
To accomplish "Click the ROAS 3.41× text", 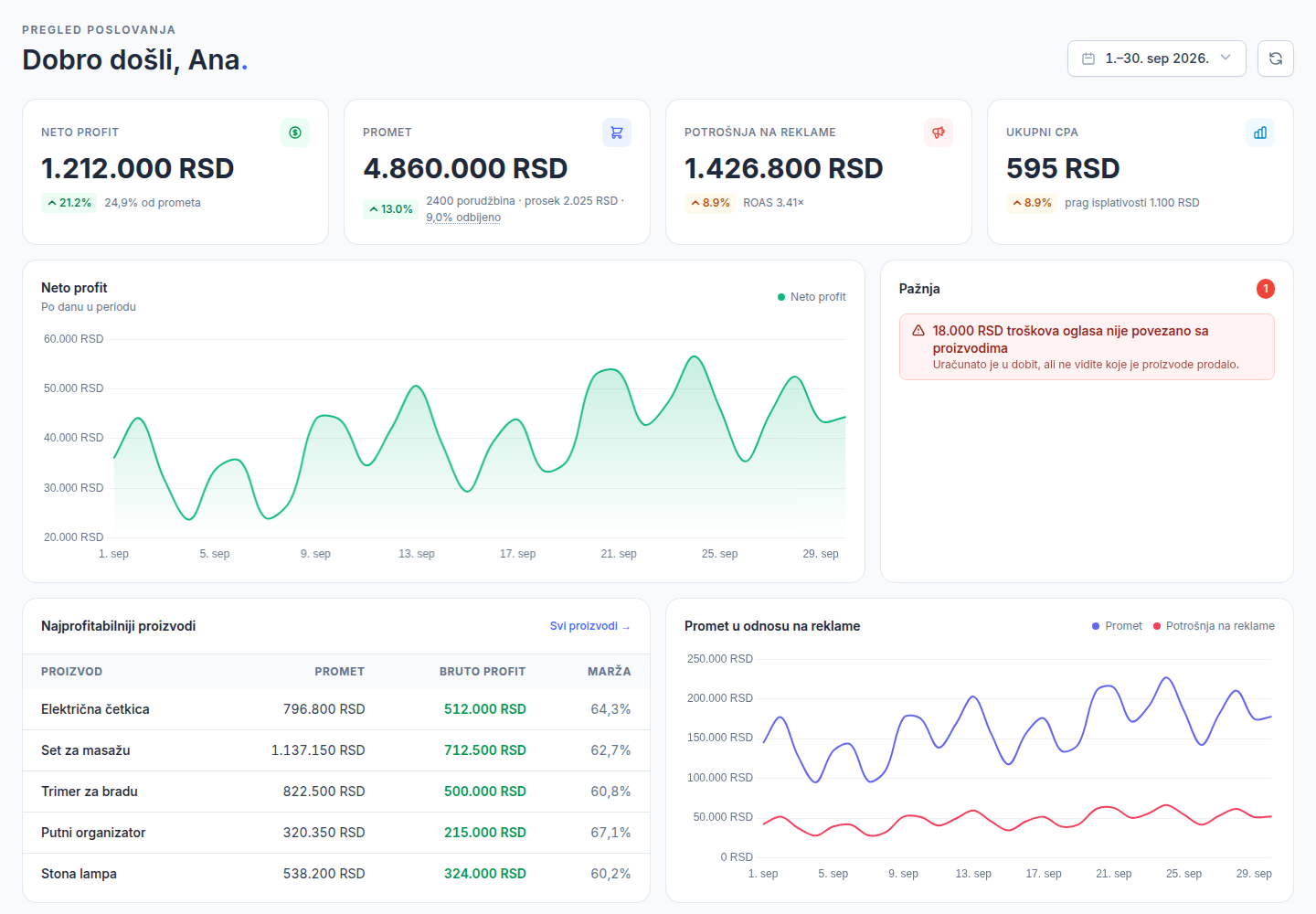I will coord(773,203).
